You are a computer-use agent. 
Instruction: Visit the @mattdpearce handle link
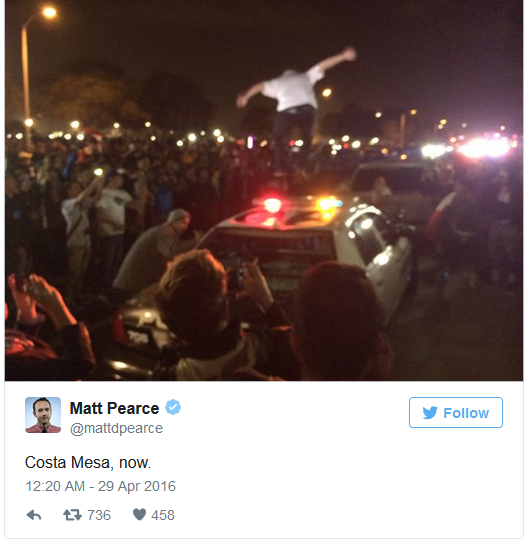pyautogui.click(x=116, y=428)
